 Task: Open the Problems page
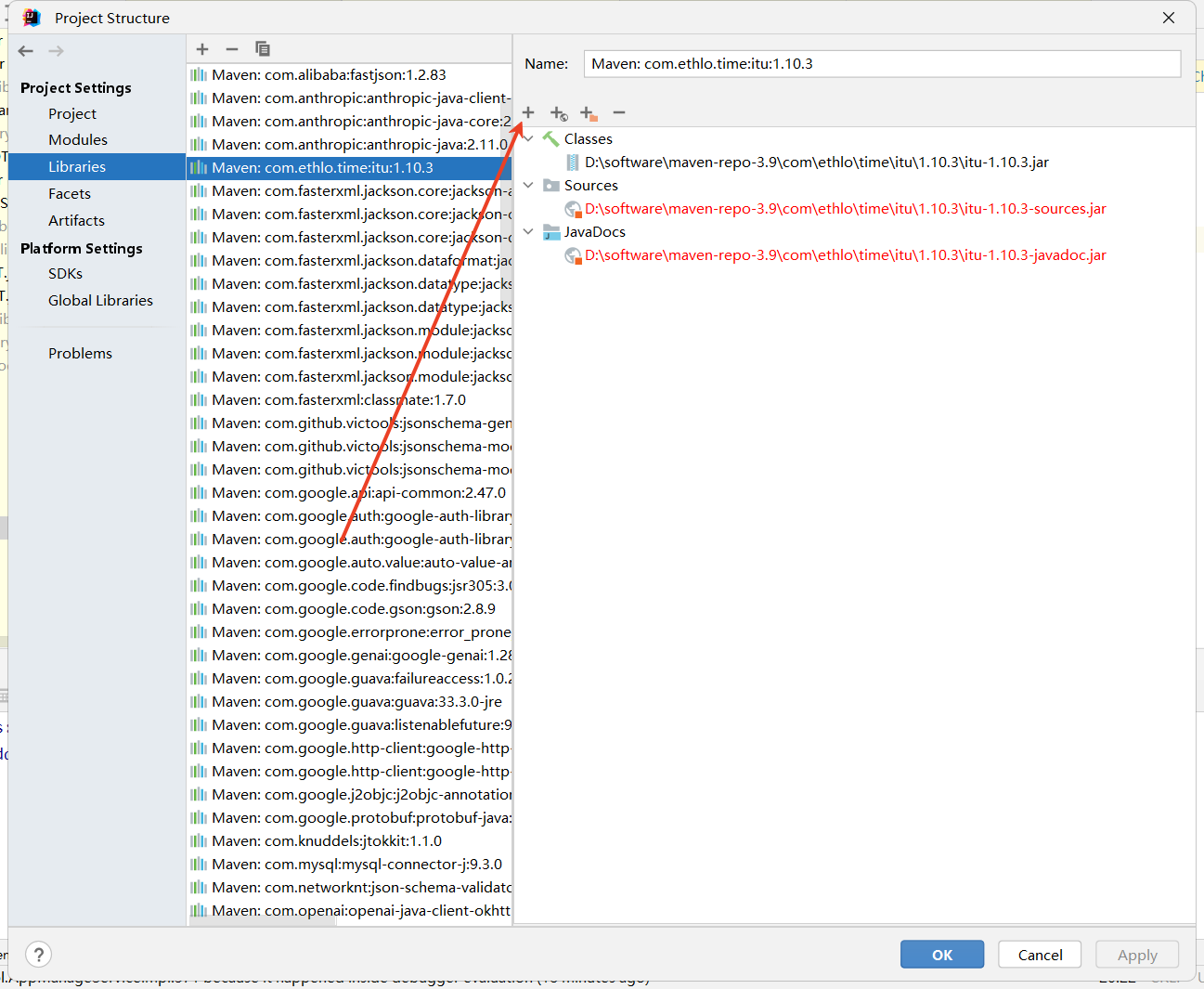point(80,353)
